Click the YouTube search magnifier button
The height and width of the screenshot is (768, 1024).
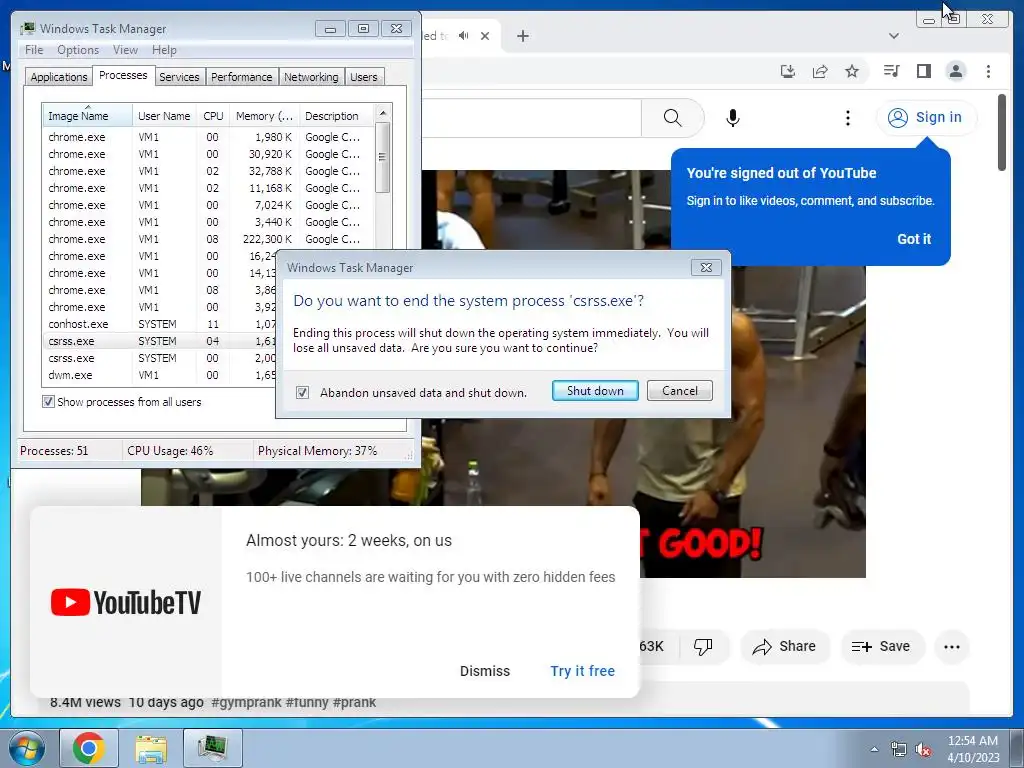[673, 118]
